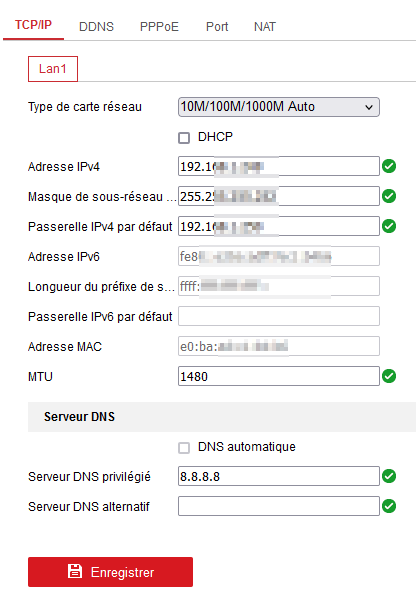Click green checkmark beside Passerelle IPv4 par défaut
This screenshot has width=416, height=614.
click(x=389, y=226)
